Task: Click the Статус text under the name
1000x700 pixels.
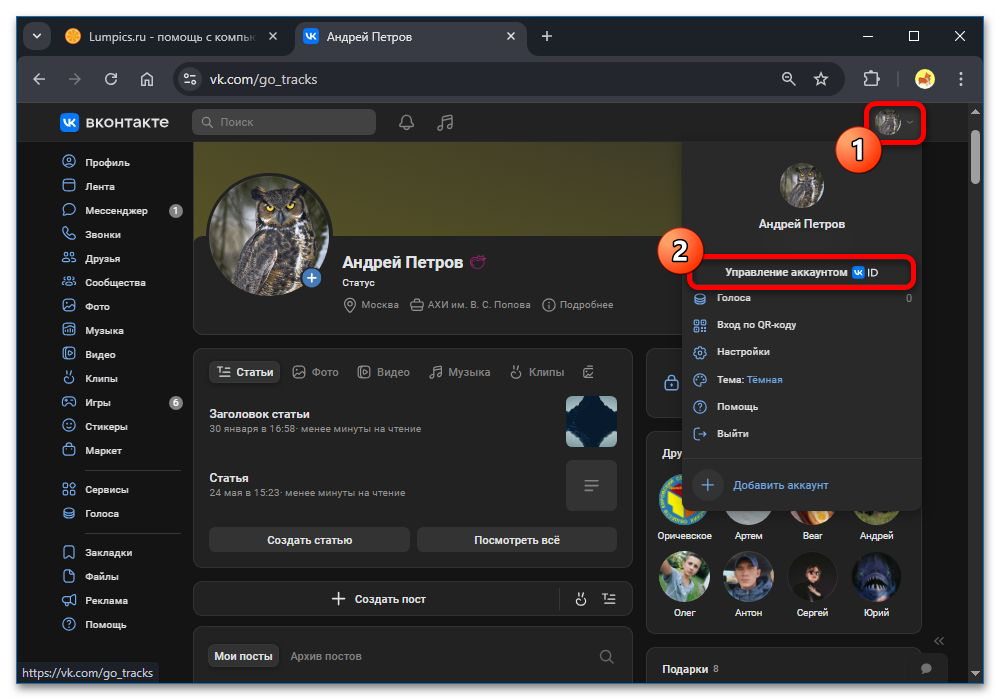Action: pos(358,282)
